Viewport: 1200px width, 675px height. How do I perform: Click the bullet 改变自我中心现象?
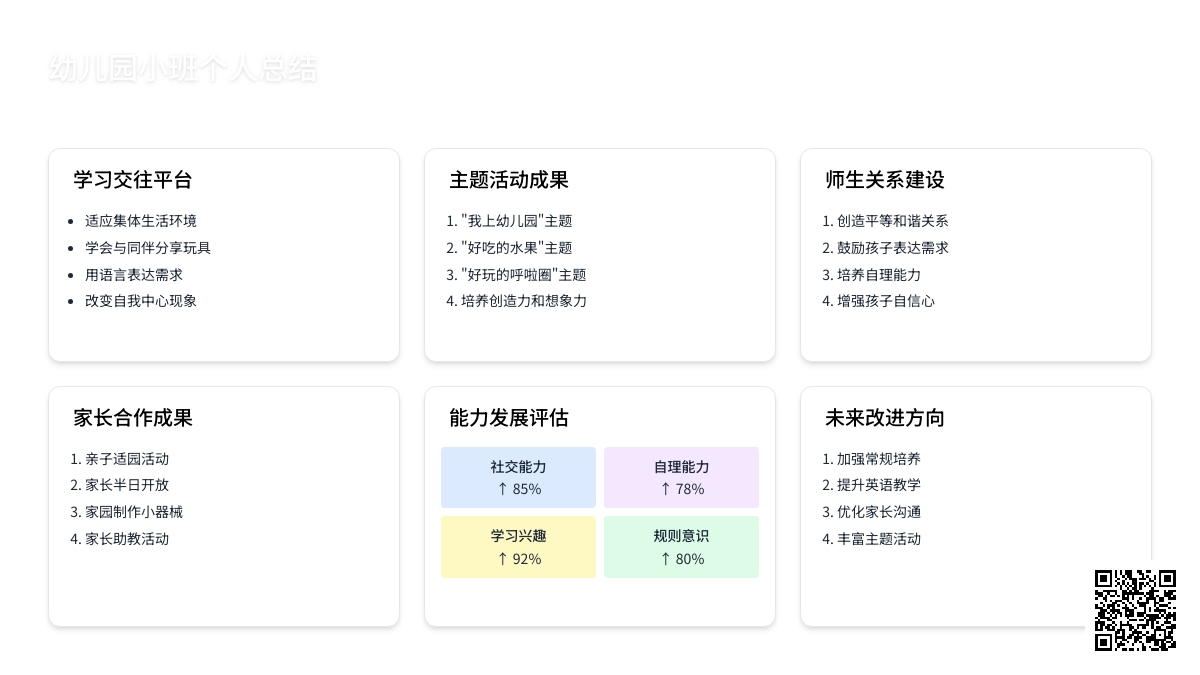[141, 301]
